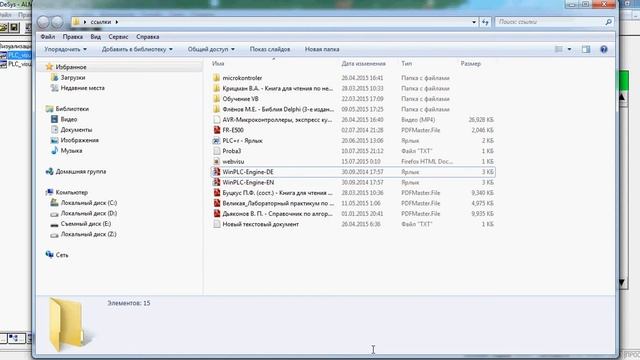Click the WinPLC-Engine-EN shortcut icon
This screenshot has height=360, width=640.
[217, 182]
